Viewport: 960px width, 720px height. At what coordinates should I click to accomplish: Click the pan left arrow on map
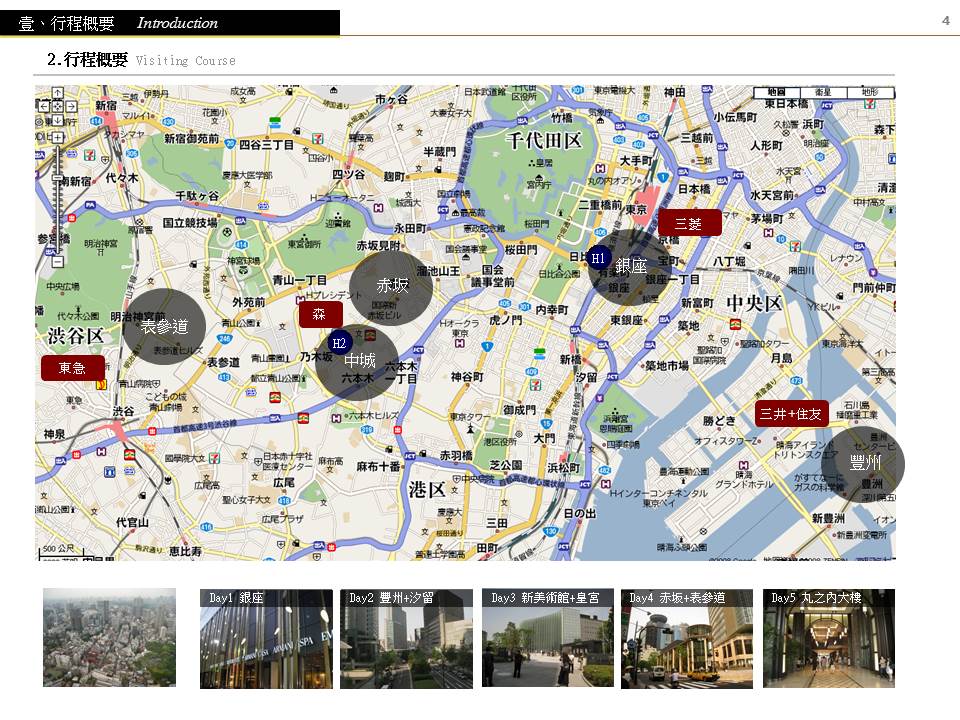tap(44, 105)
